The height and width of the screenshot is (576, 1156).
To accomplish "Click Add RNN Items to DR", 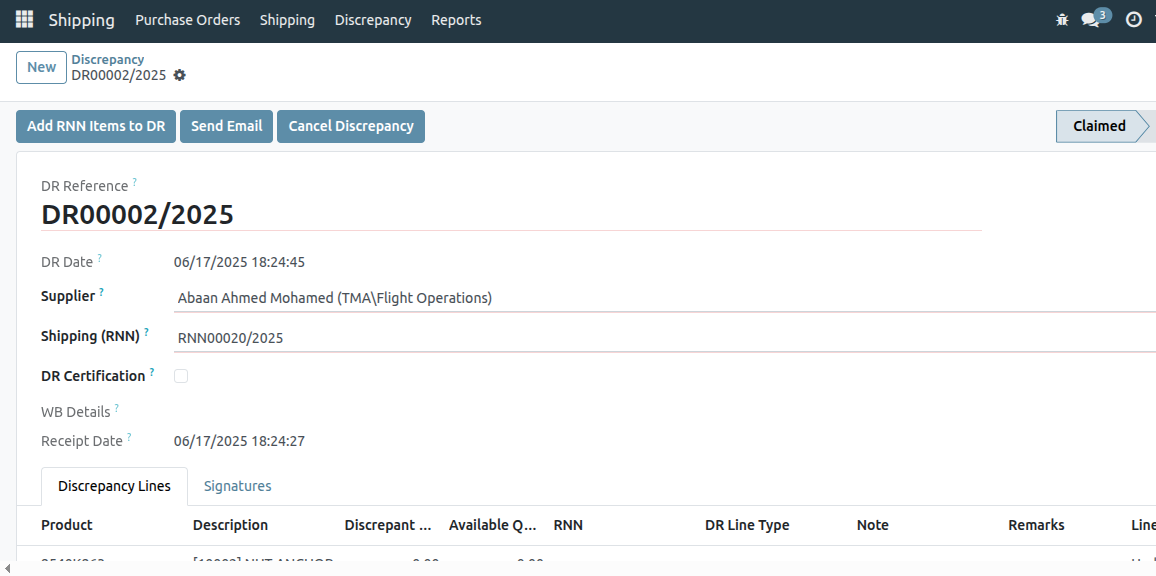I will 96,126.
